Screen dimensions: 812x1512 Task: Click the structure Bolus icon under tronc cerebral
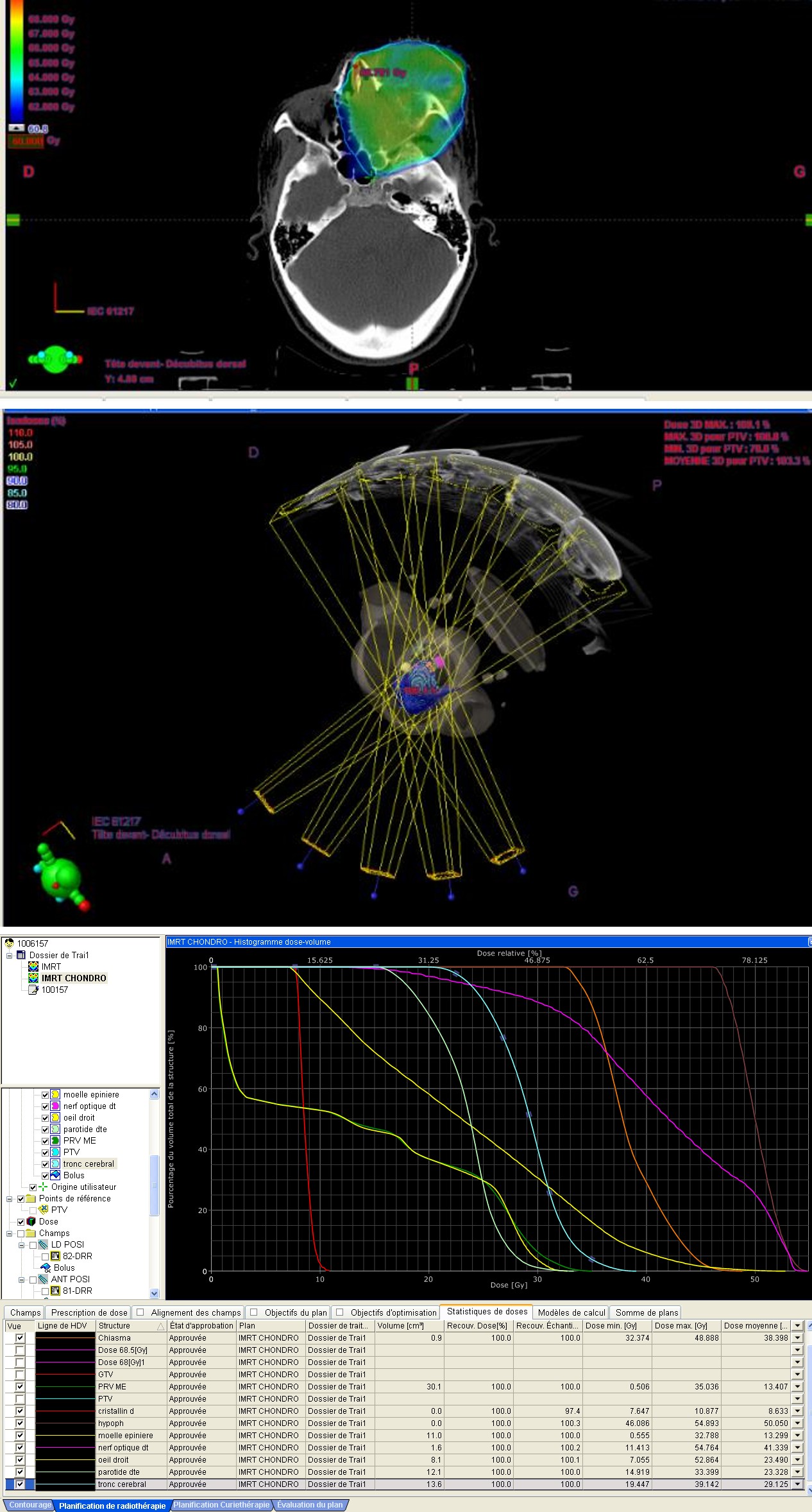56,1175
